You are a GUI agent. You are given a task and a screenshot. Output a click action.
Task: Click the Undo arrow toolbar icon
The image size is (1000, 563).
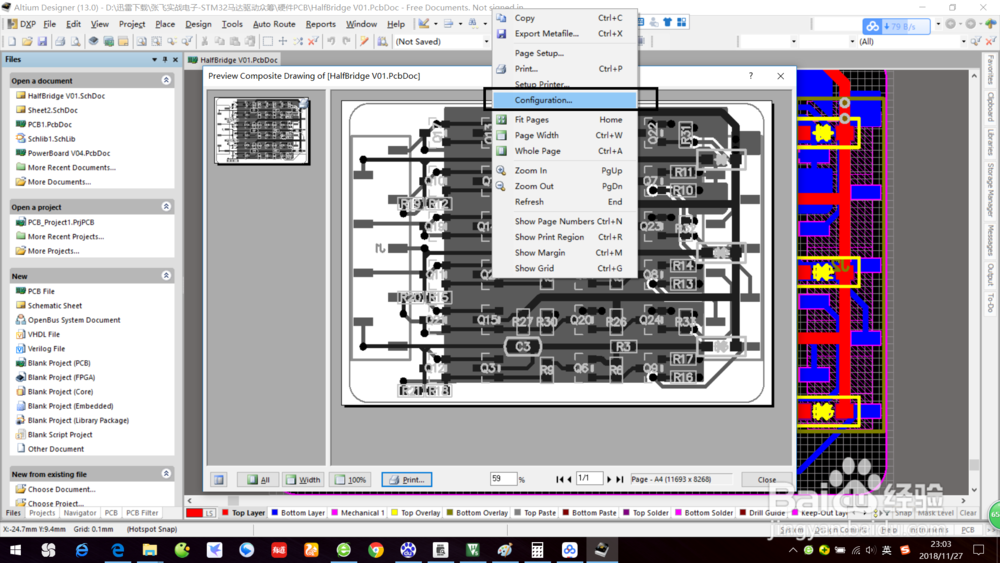pos(331,41)
